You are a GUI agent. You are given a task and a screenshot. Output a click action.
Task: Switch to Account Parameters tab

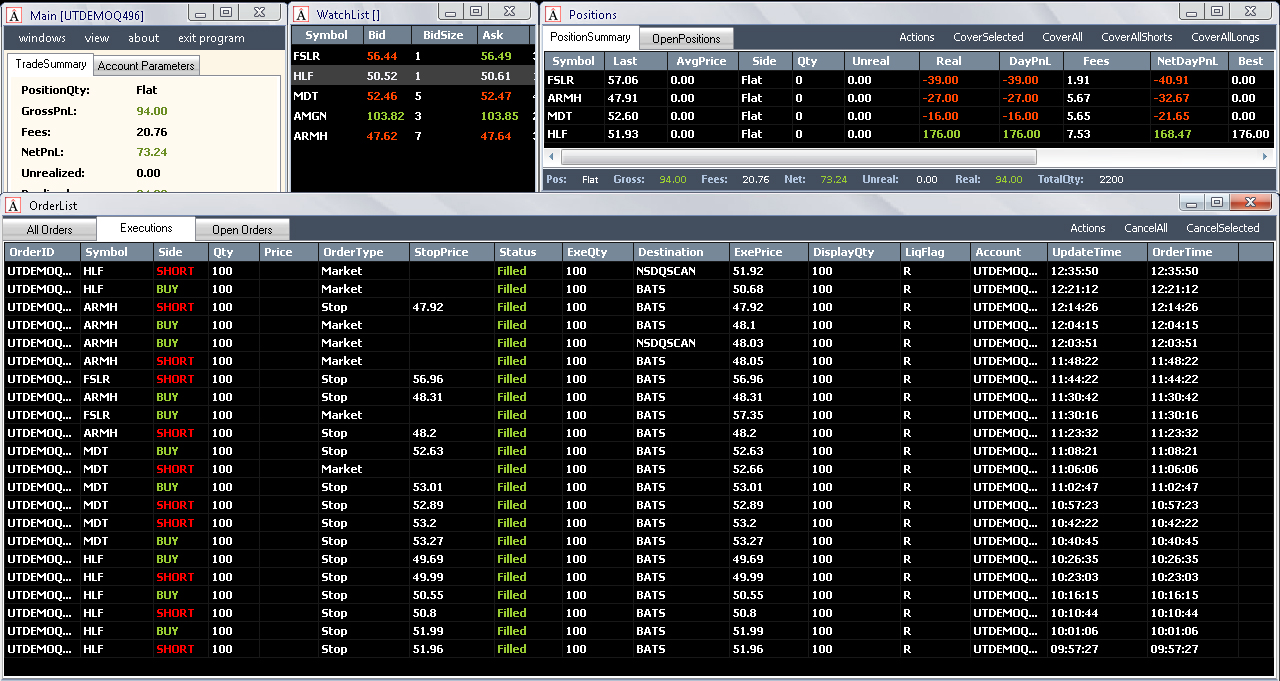(x=146, y=66)
